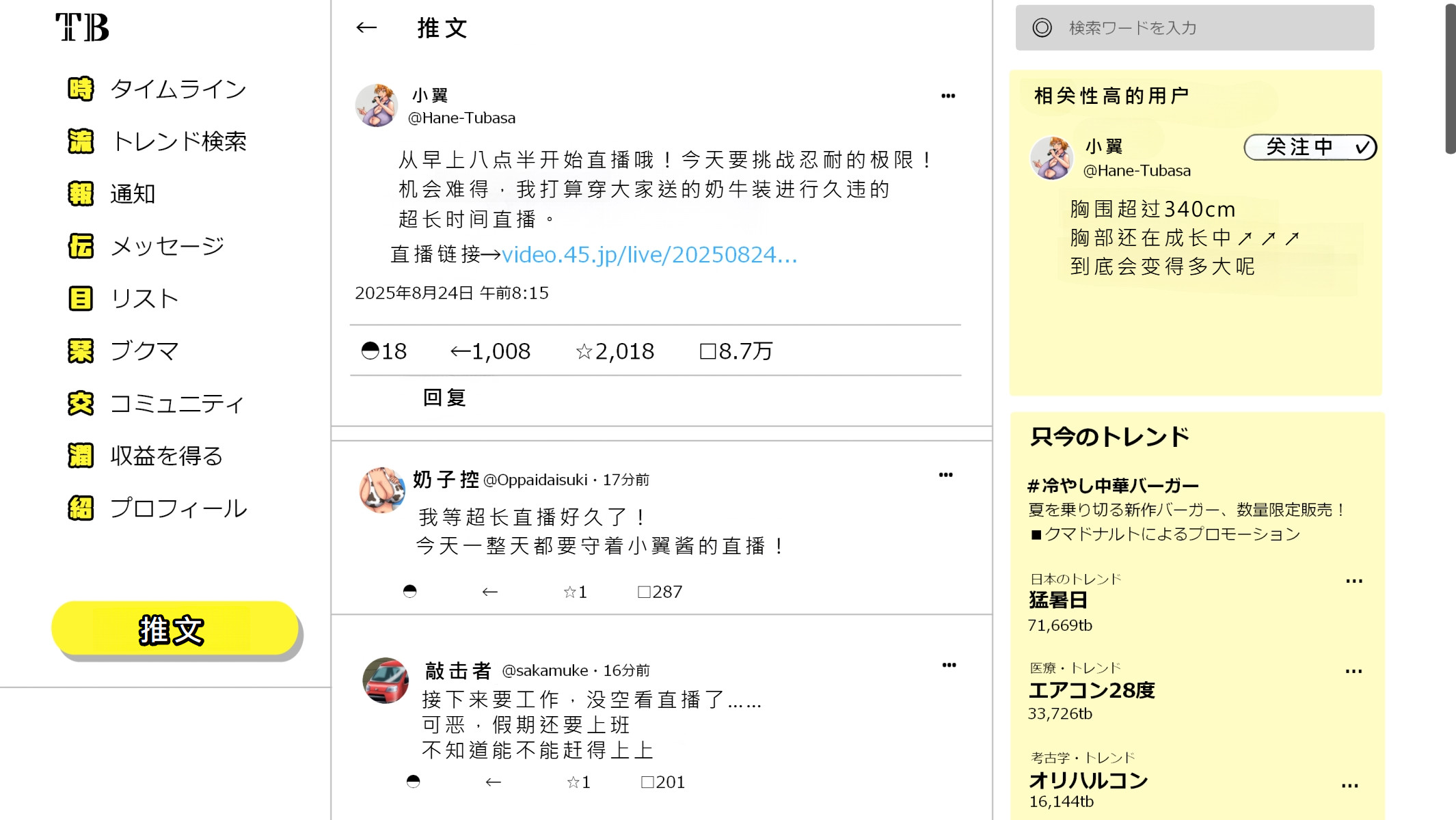1456x820 pixels.
Task: Star the 敲击者 reply tweet
Action: [x=573, y=782]
